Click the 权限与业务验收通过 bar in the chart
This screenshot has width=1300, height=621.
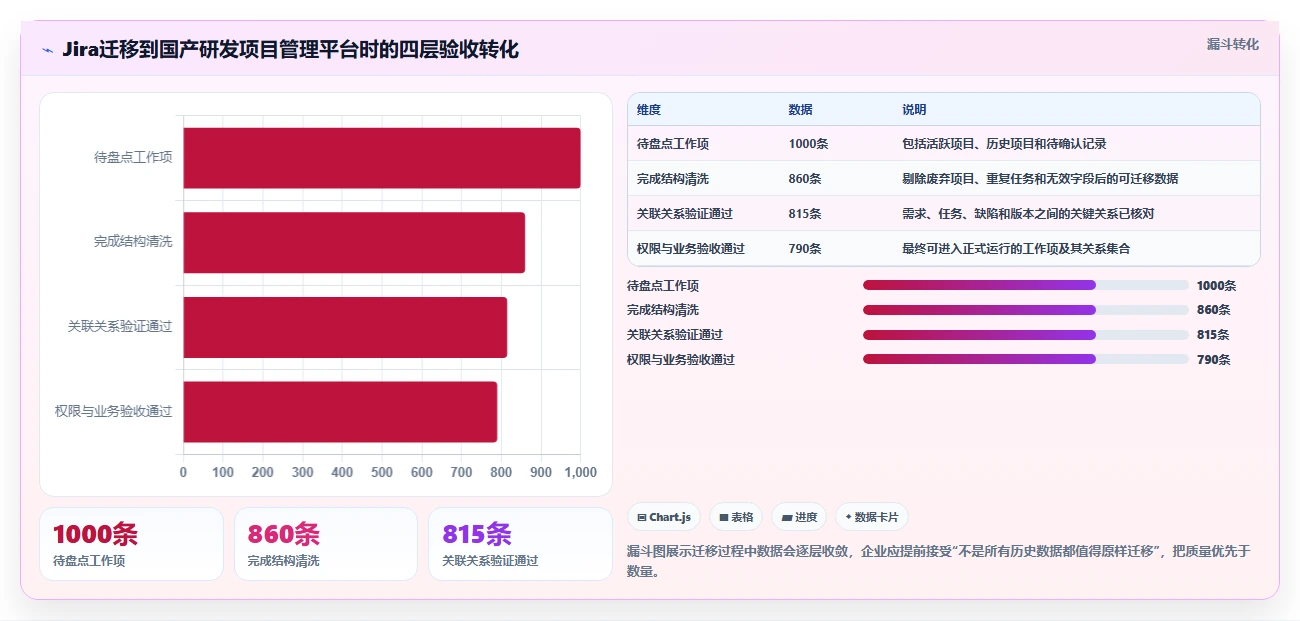click(x=340, y=412)
